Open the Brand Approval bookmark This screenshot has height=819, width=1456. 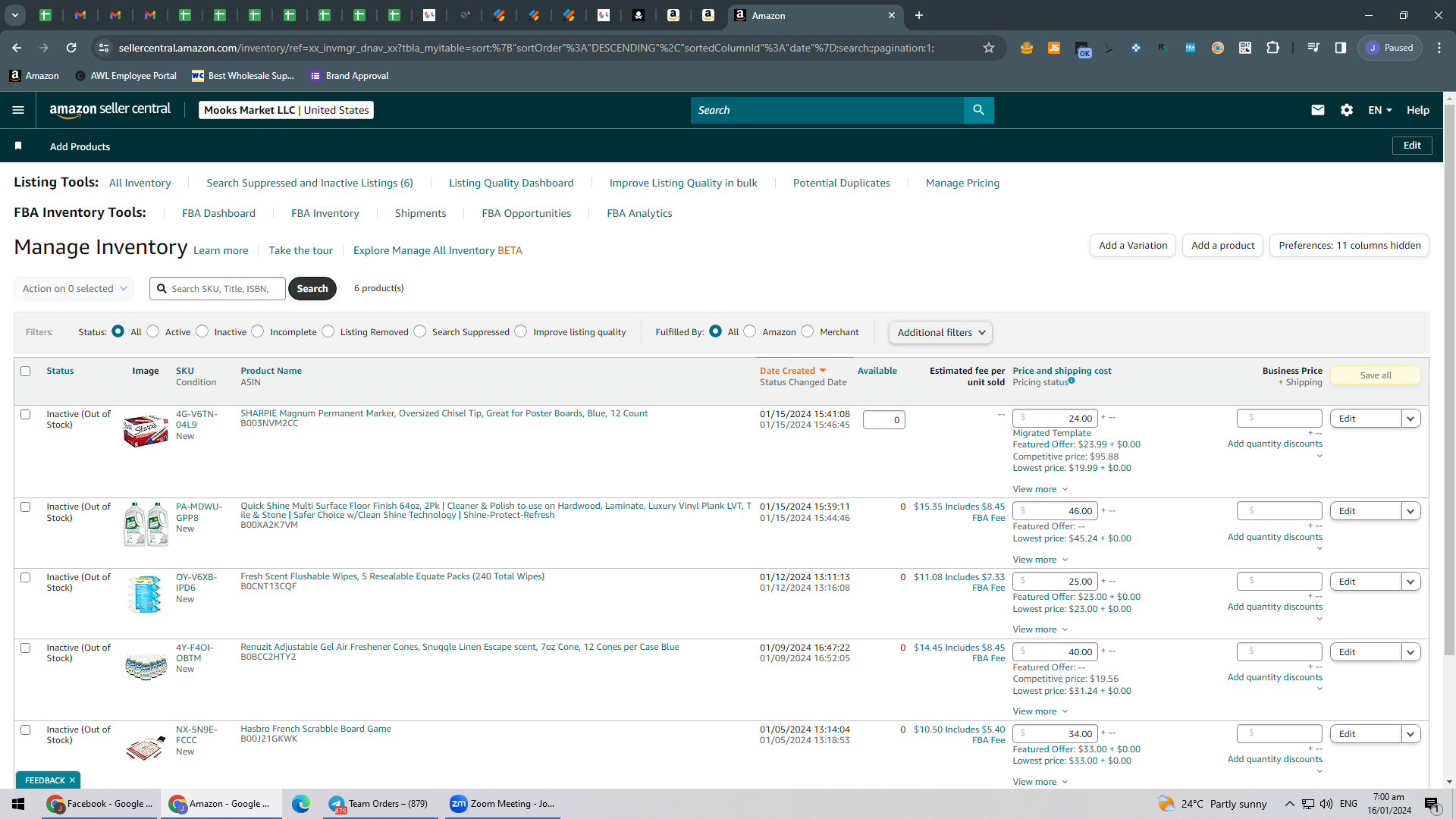tap(350, 76)
